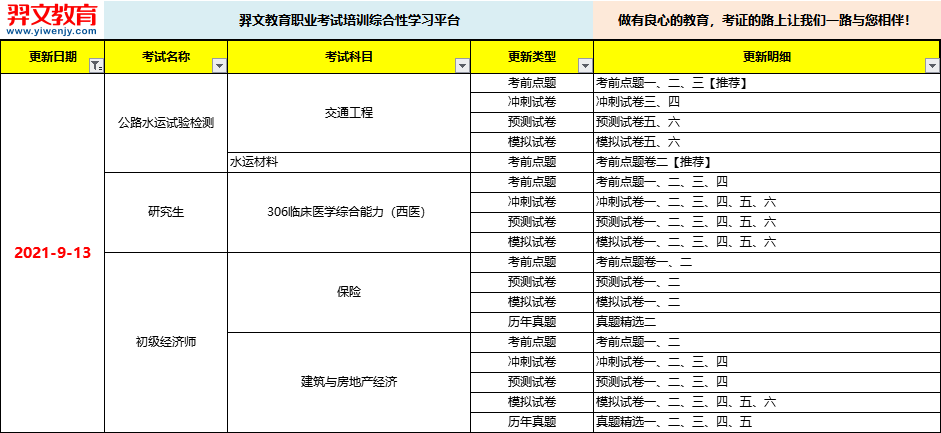Select the 模拟试卷一、二 cell

click(766, 302)
